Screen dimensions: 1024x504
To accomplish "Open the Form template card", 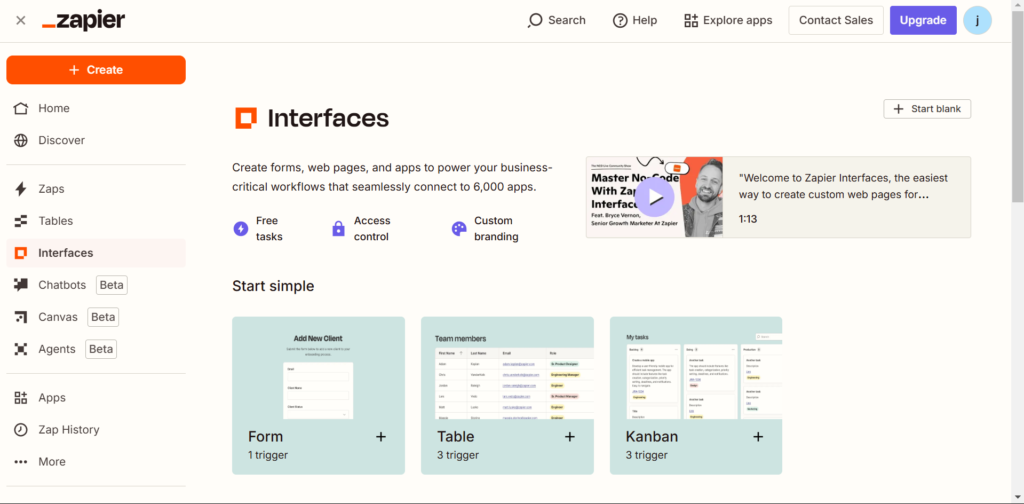I will pos(319,396).
